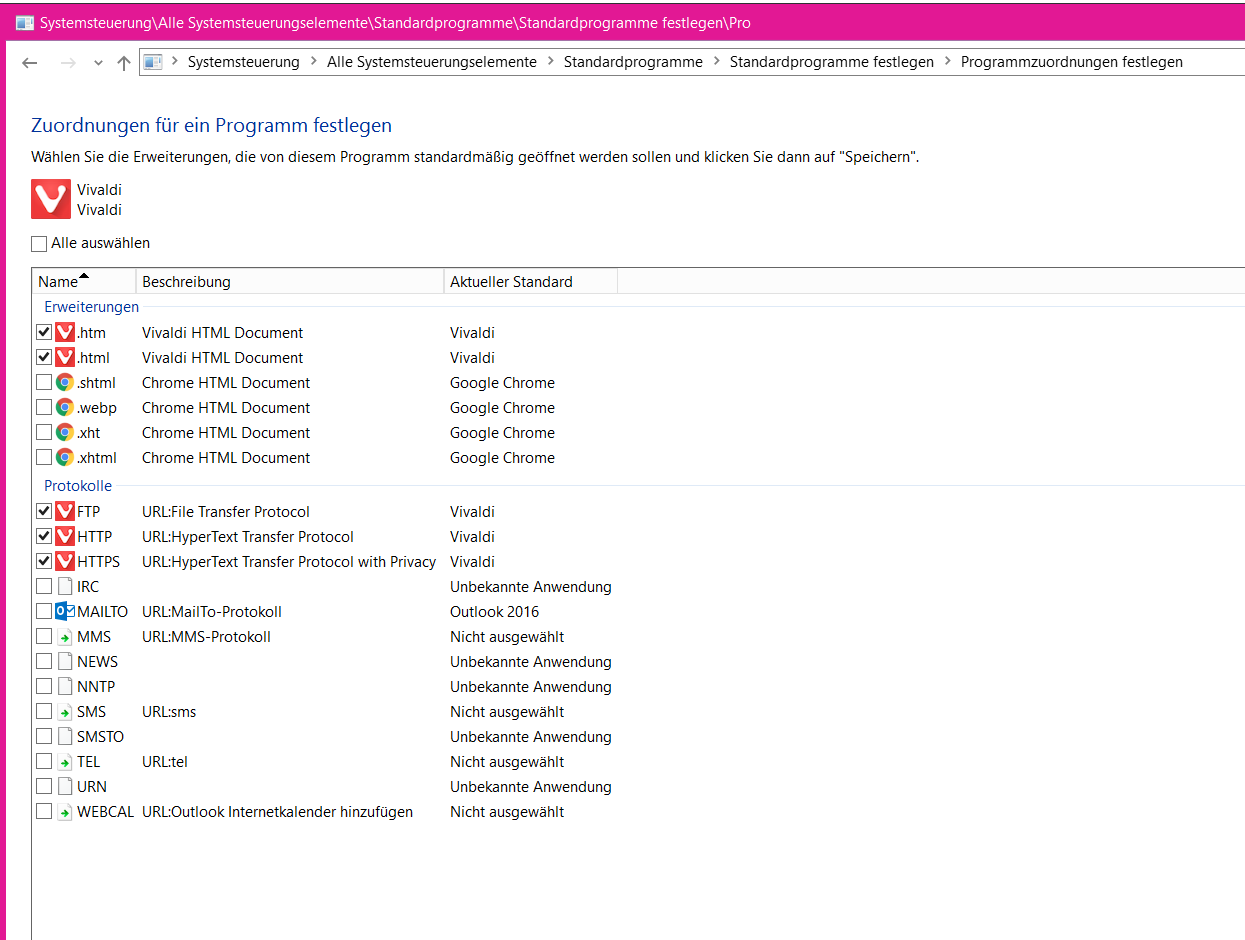Click the file icon next to MMS
Screen dimensions: 1245x940
[65, 636]
